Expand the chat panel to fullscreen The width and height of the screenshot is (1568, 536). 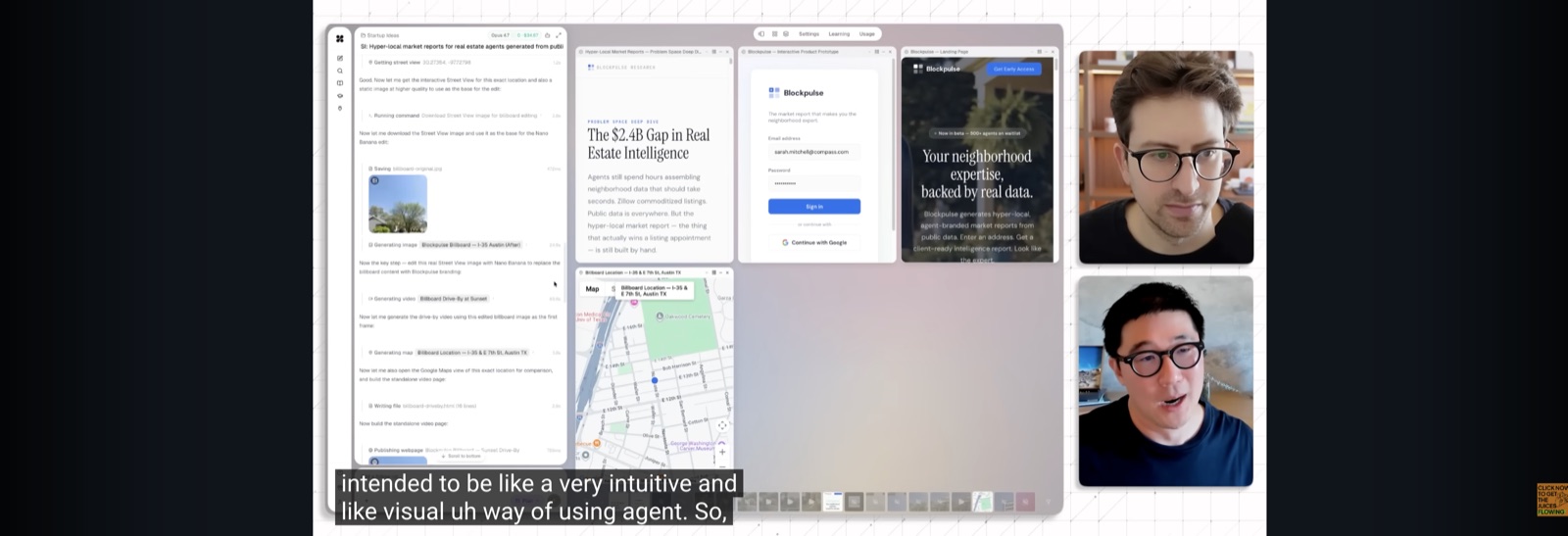[559, 35]
